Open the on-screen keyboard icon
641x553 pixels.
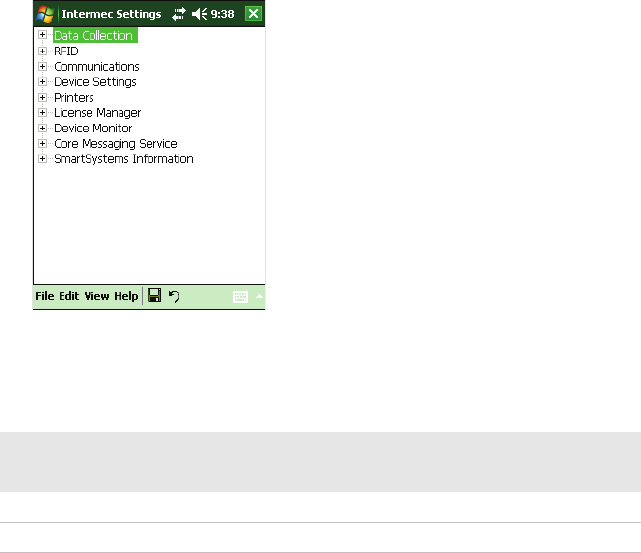(240, 297)
